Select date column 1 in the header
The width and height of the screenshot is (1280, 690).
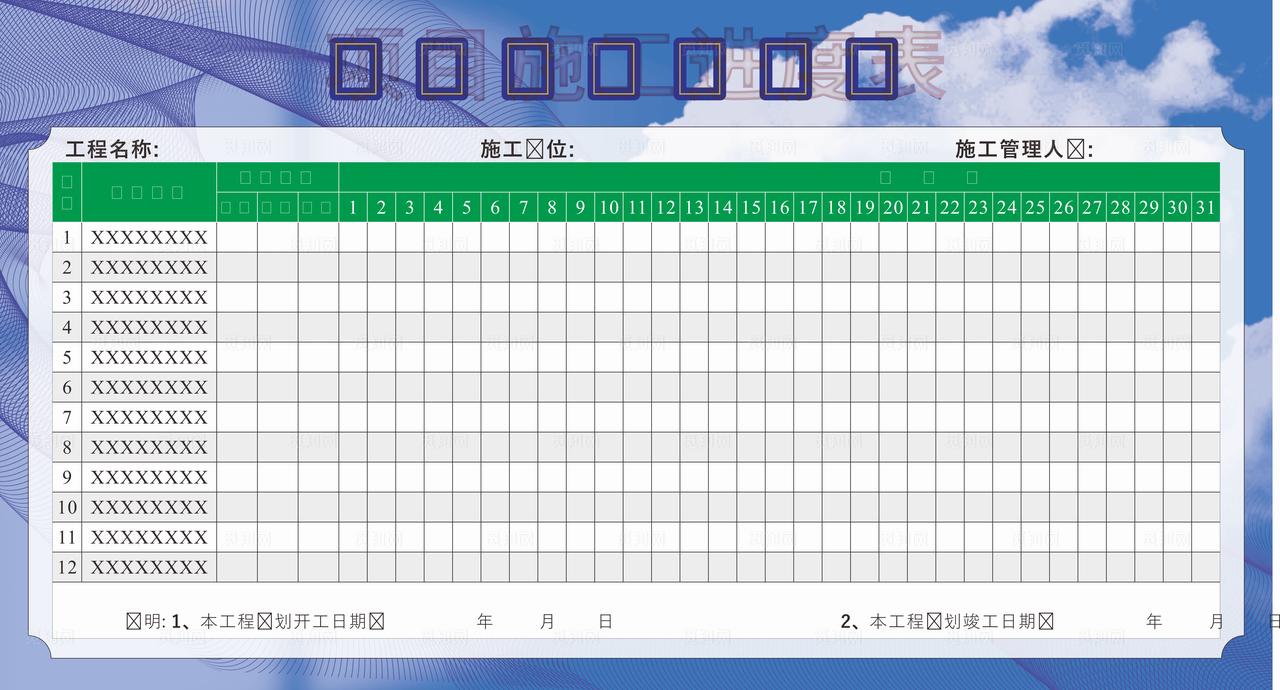[x=352, y=208]
